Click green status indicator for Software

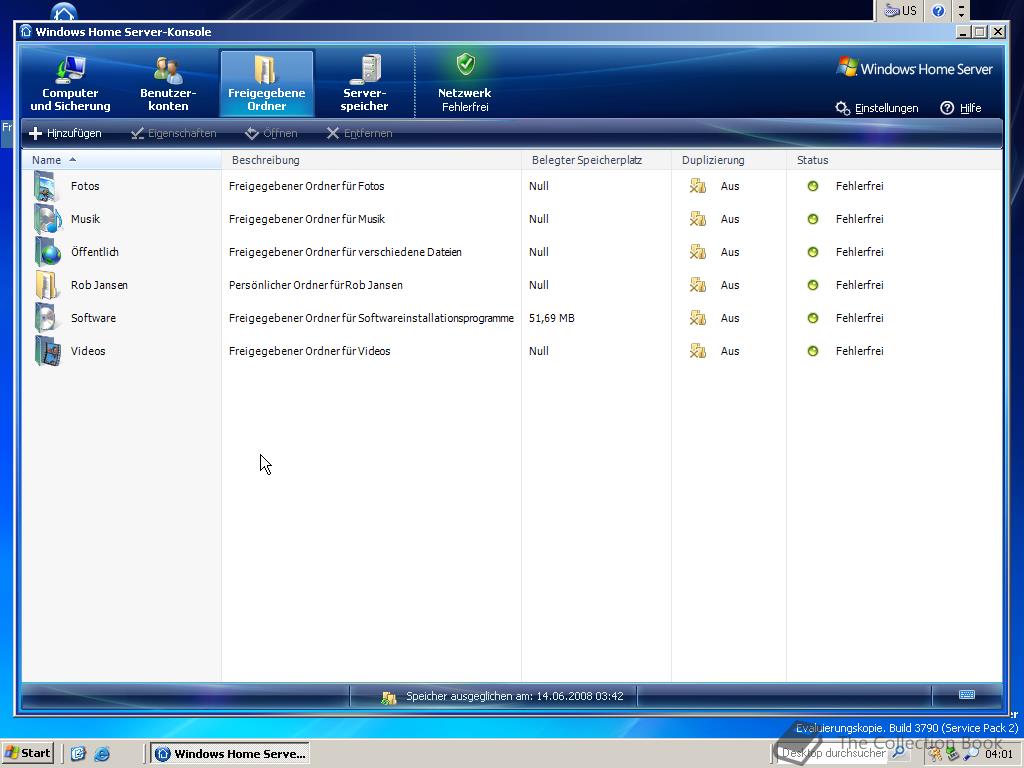point(812,318)
